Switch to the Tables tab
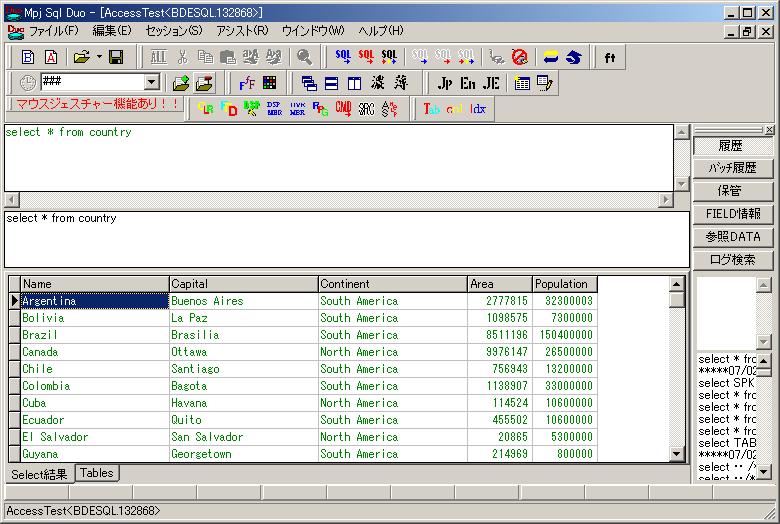This screenshot has height=524, width=780. [97, 473]
